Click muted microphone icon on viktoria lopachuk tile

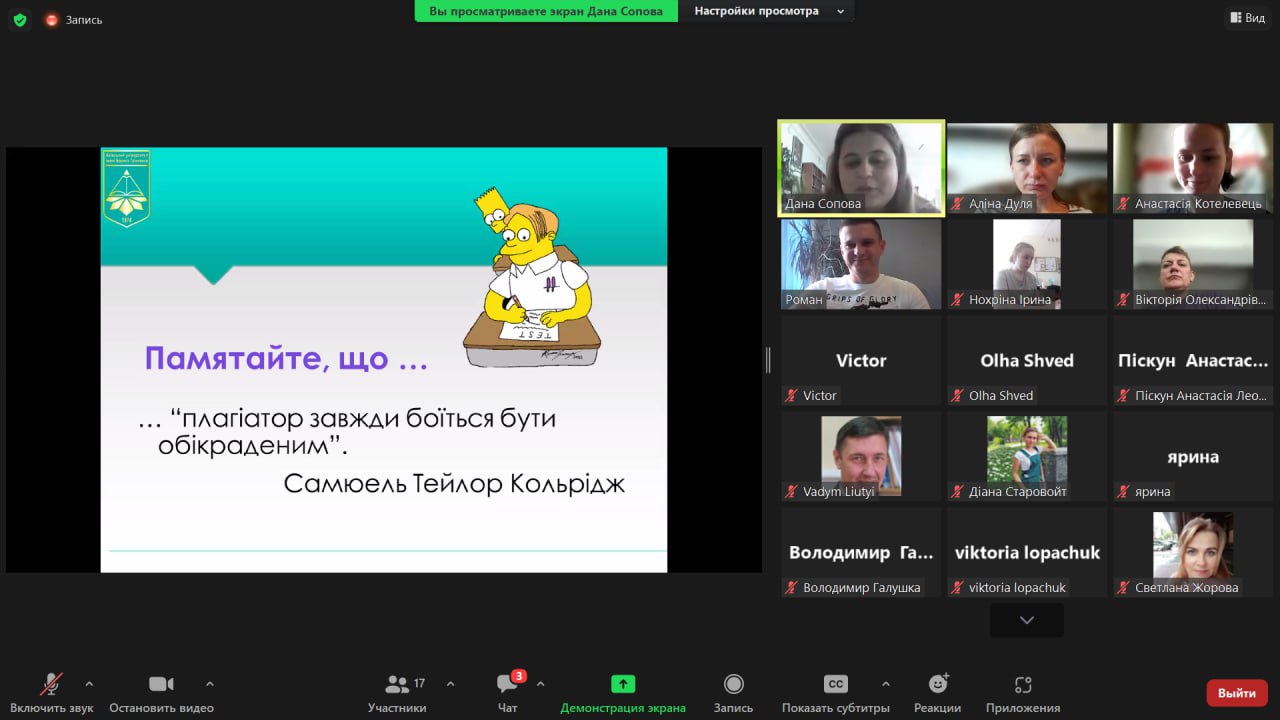point(958,588)
